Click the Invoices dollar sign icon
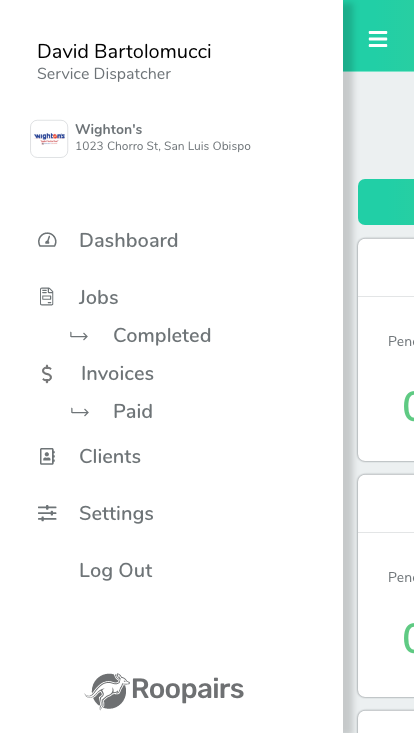This screenshot has height=733, width=414. click(x=47, y=374)
